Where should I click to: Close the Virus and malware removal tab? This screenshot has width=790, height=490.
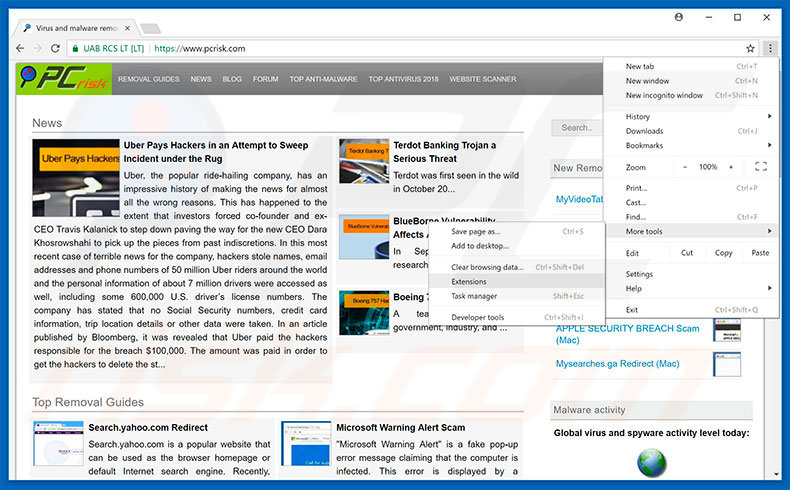tap(127, 28)
